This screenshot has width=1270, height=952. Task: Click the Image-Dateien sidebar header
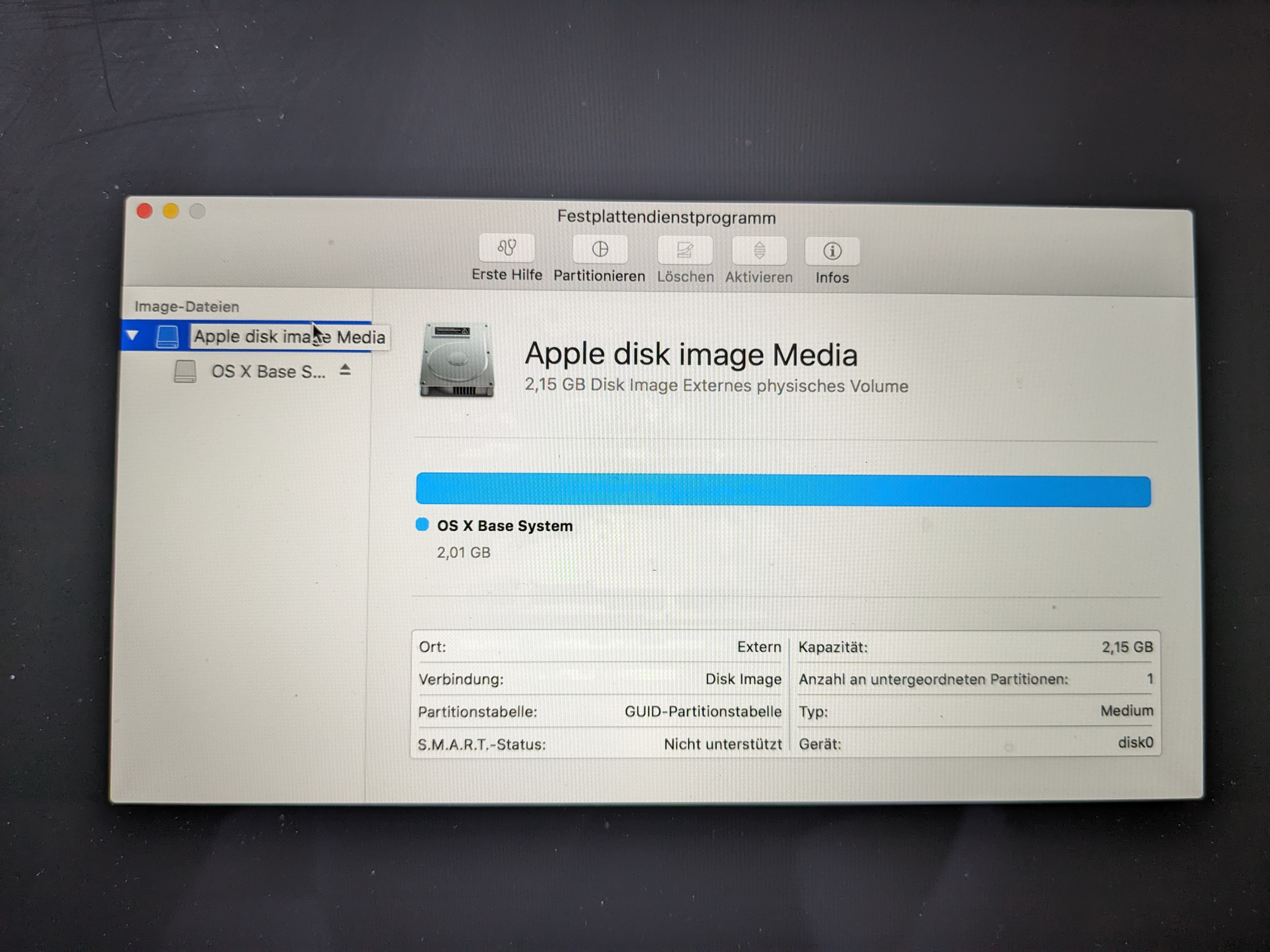tap(186, 306)
